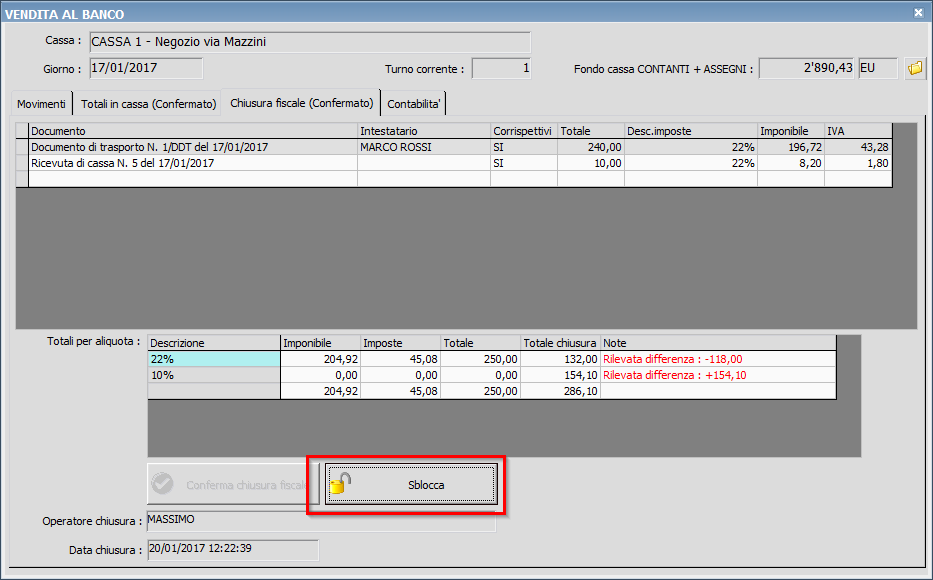Click the 43,28 IVA cell
Image resolution: width=933 pixels, height=580 pixels.
point(858,147)
